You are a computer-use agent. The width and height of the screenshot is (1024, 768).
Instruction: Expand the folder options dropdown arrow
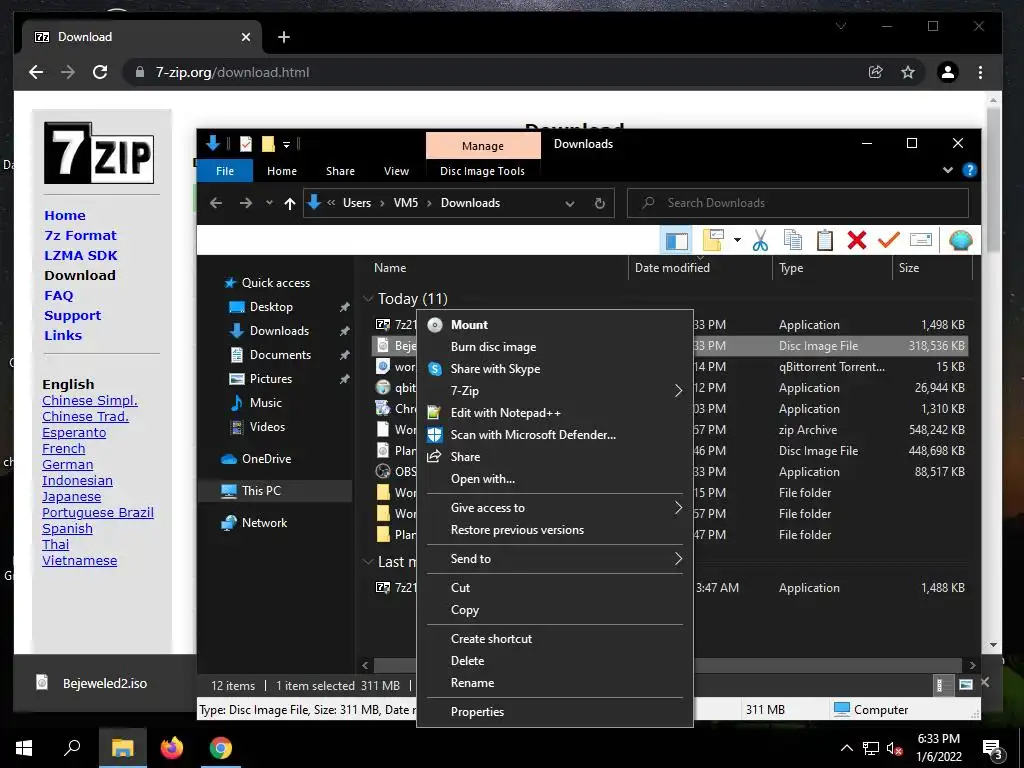click(x=737, y=240)
